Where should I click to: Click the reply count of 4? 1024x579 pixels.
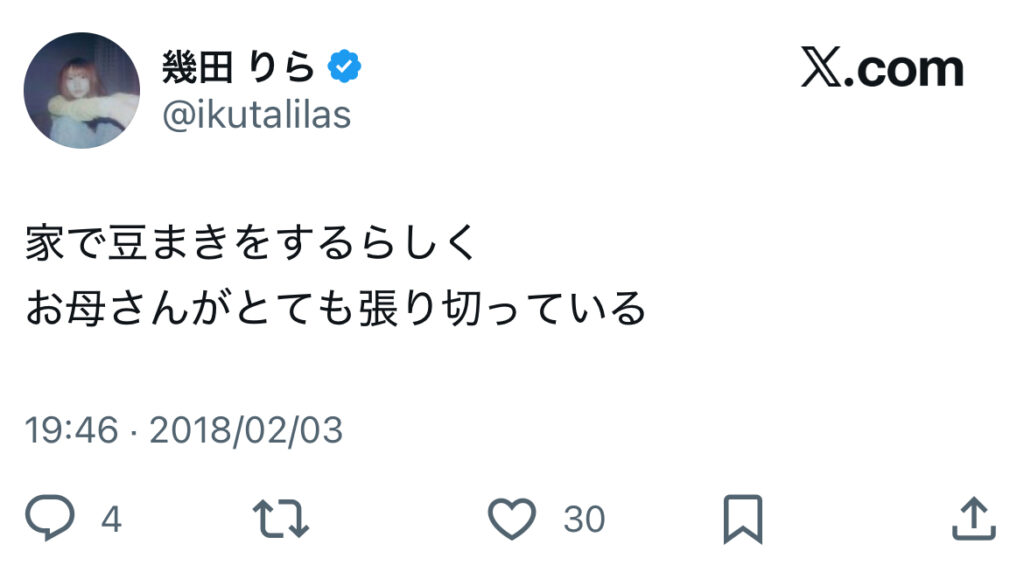[x=111, y=519]
